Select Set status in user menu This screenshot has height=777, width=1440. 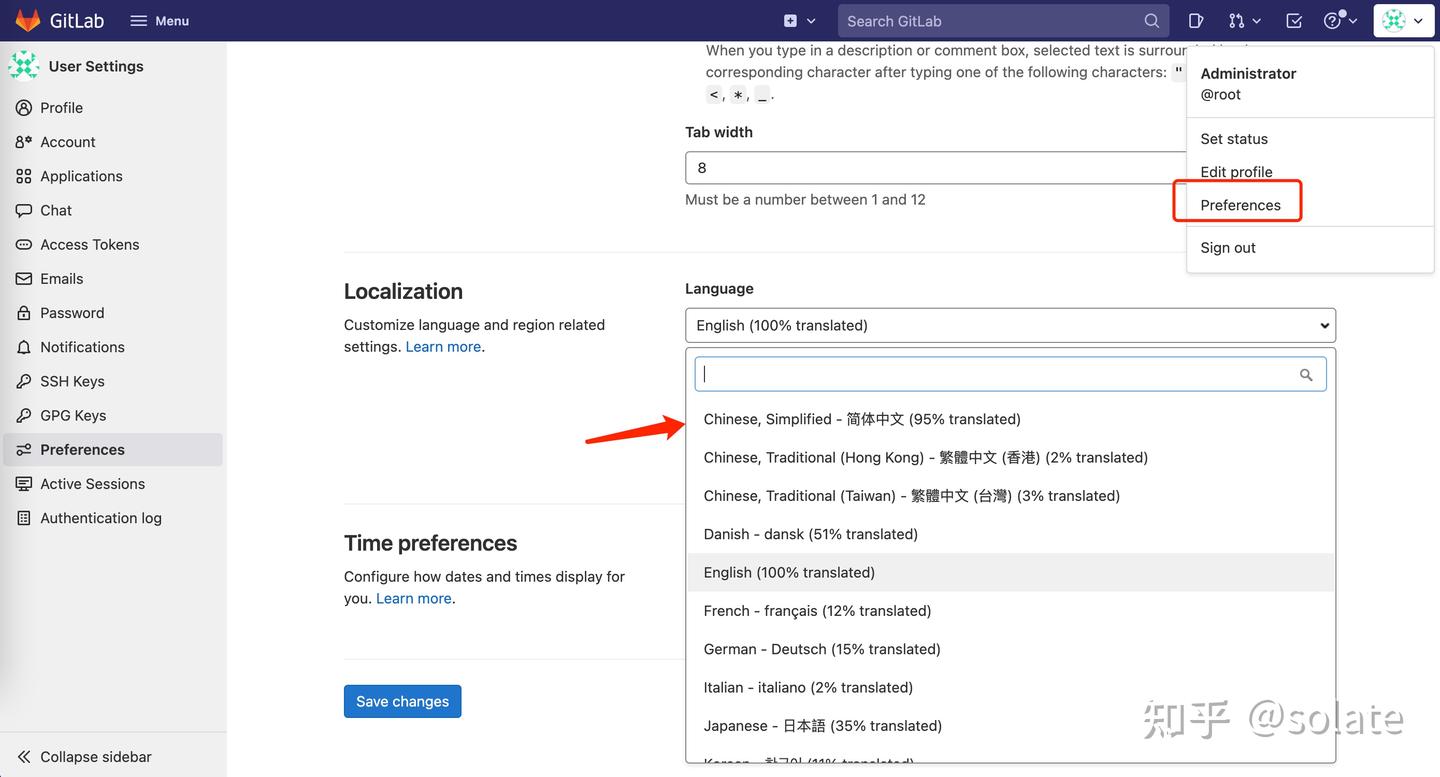click(1233, 138)
